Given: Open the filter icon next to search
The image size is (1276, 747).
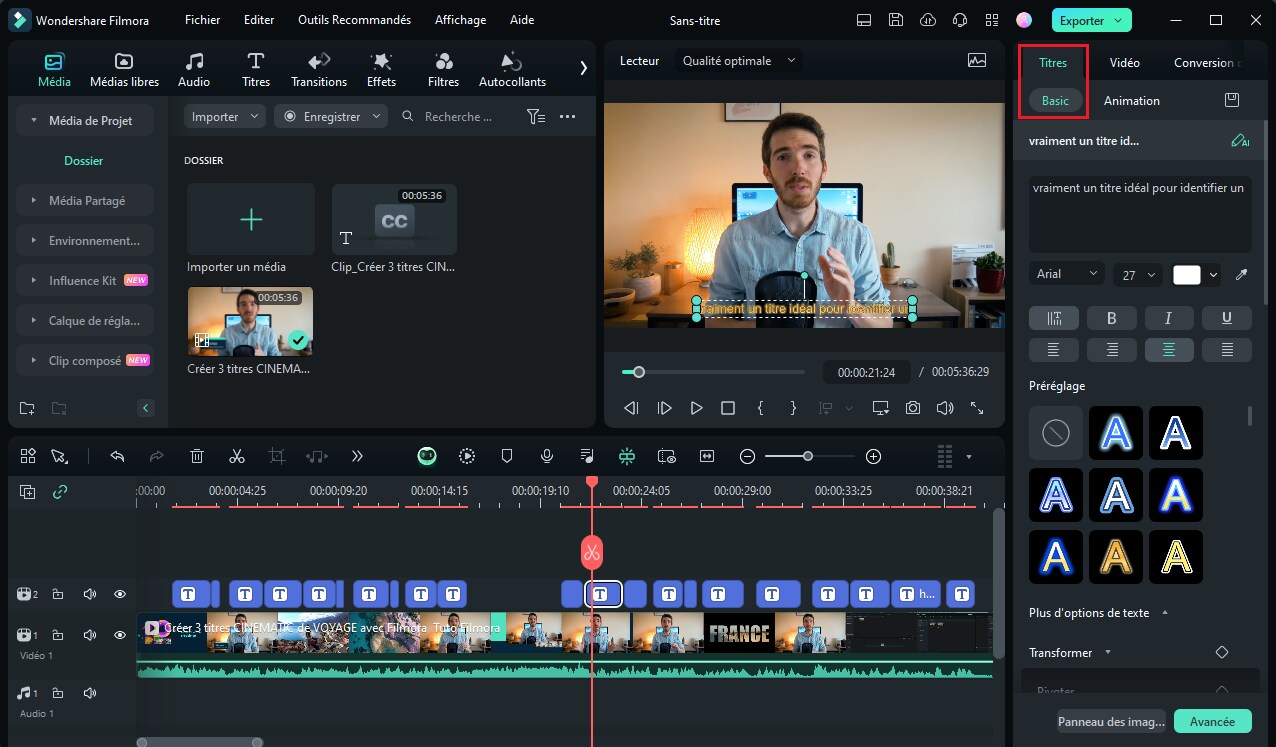Looking at the screenshot, I should (x=536, y=117).
